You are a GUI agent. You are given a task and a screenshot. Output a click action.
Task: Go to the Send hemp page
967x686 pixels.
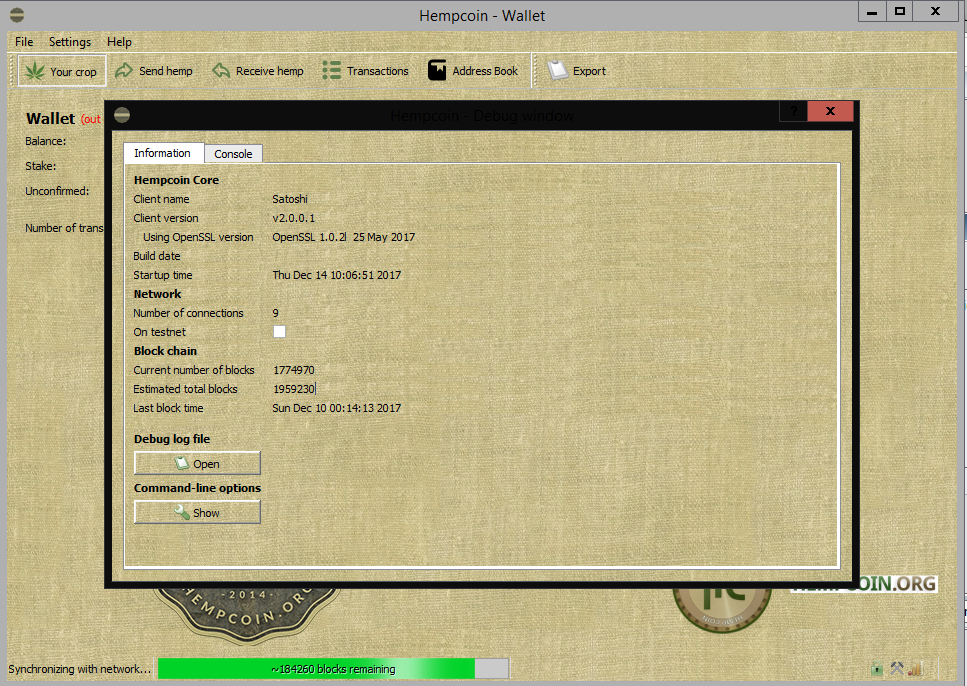[x=154, y=71]
